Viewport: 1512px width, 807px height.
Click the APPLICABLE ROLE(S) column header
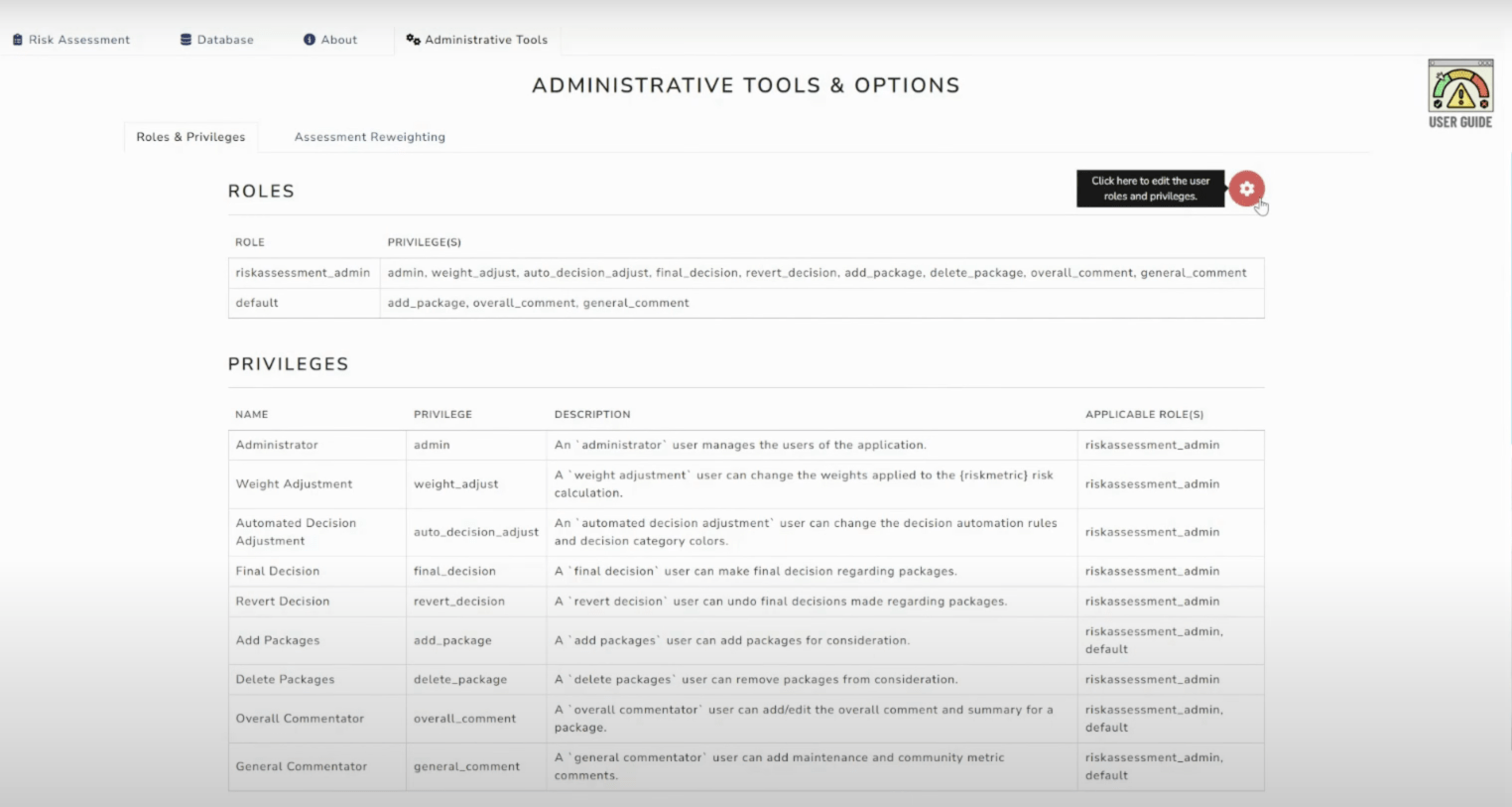pyautogui.click(x=1144, y=415)
